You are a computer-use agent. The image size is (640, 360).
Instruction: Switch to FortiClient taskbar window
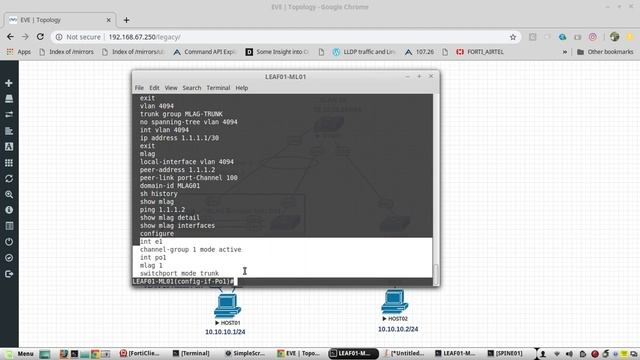(x=140, y=353)
